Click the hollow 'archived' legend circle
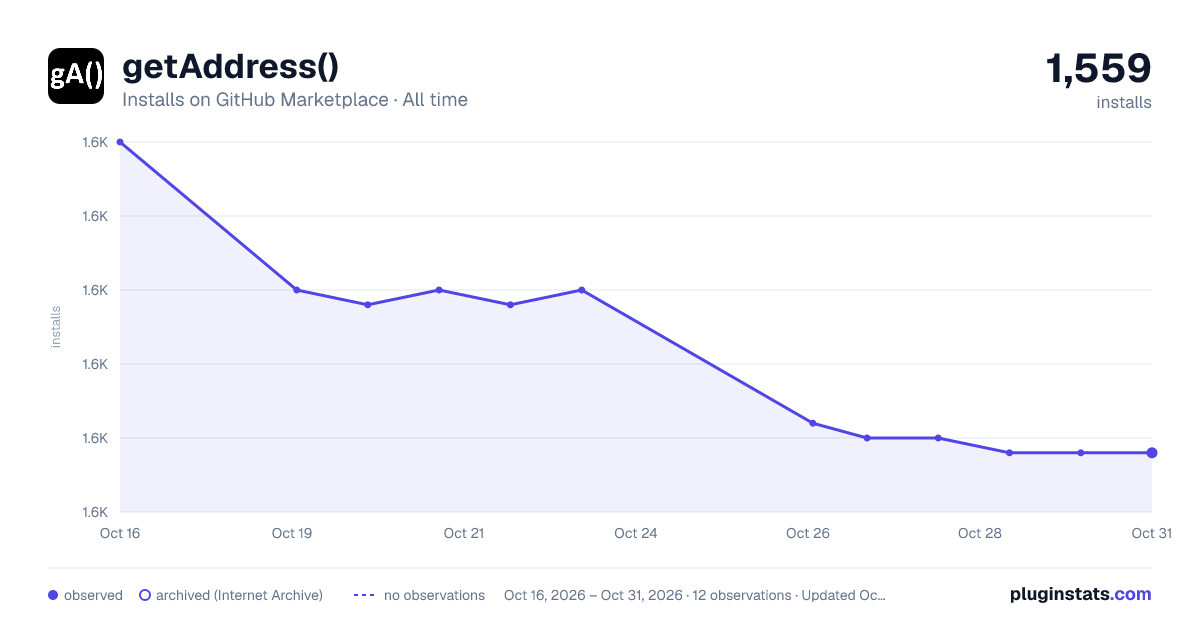The width and height of the screenshot is (1200, 630). coord(145,595)
